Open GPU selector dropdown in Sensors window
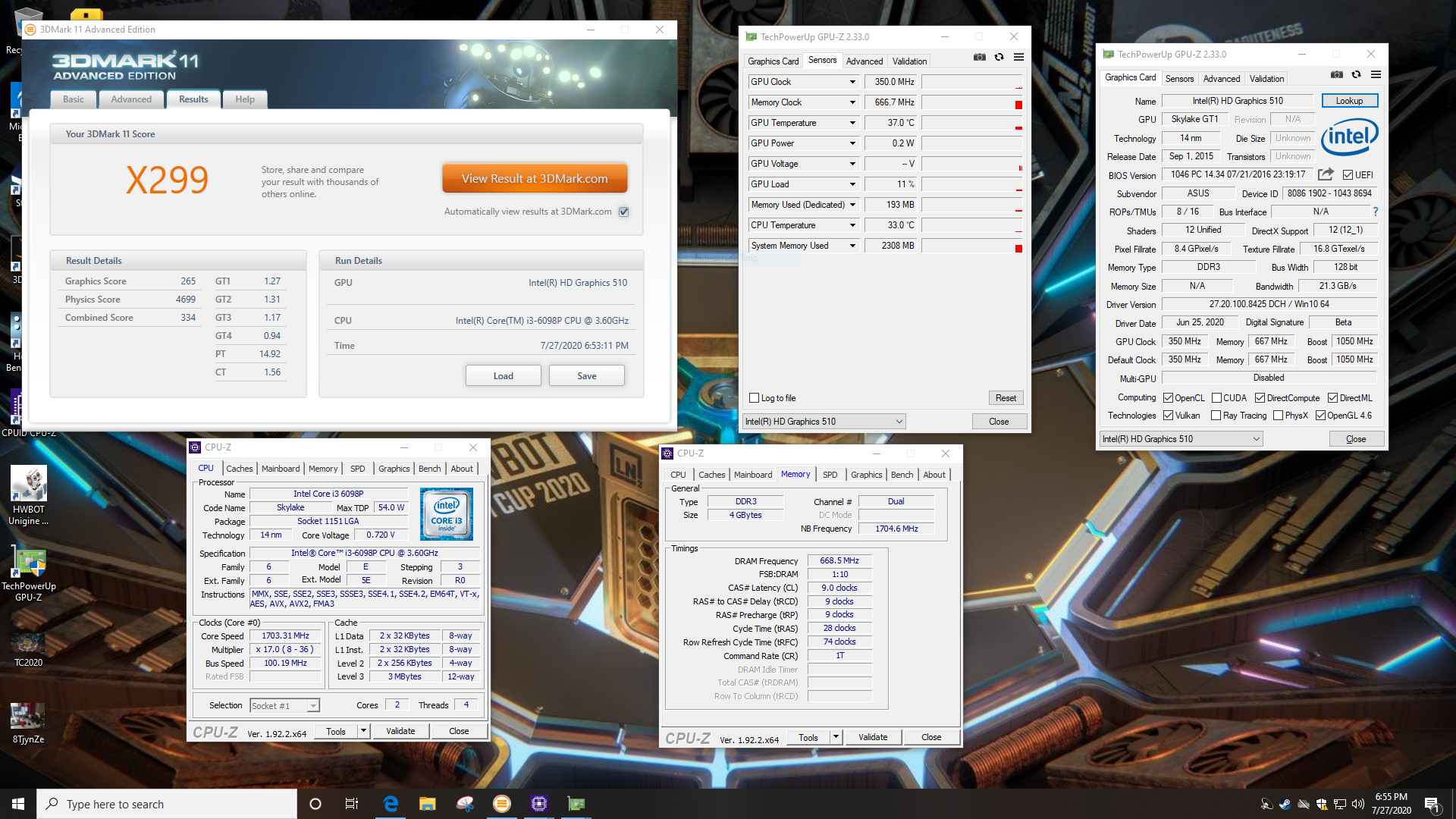Screen dimensions: 1456x819 coord(824,422)
